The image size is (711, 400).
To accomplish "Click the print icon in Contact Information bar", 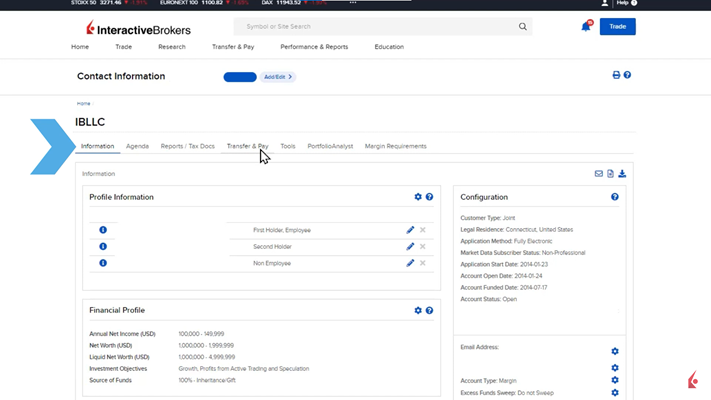I will pyautogui.click(x=616, y=75).
